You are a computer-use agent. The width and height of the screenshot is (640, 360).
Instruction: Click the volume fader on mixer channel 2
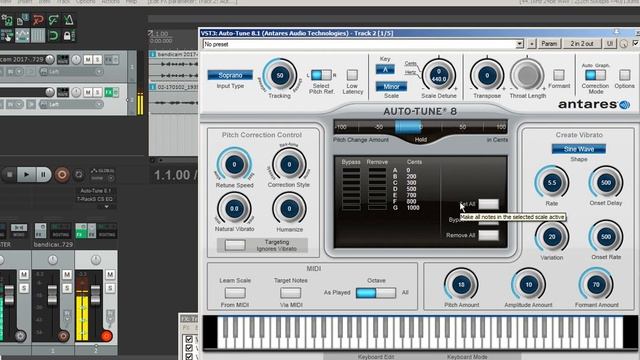[x=95, y=294]
